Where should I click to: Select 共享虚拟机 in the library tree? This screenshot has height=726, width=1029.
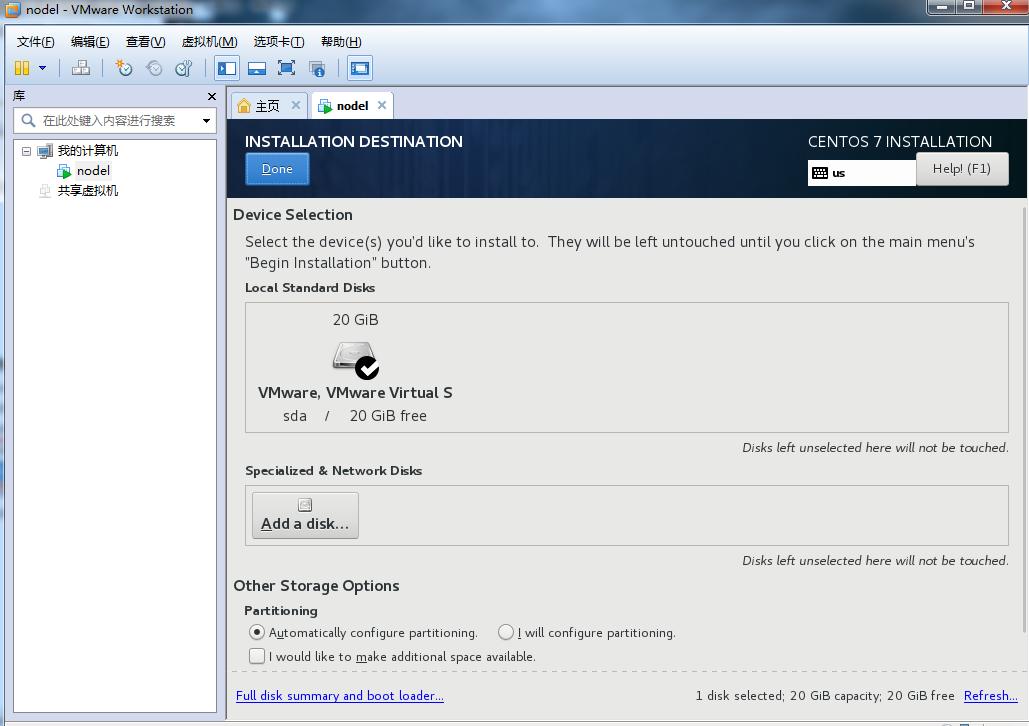[x=87, y=191]
